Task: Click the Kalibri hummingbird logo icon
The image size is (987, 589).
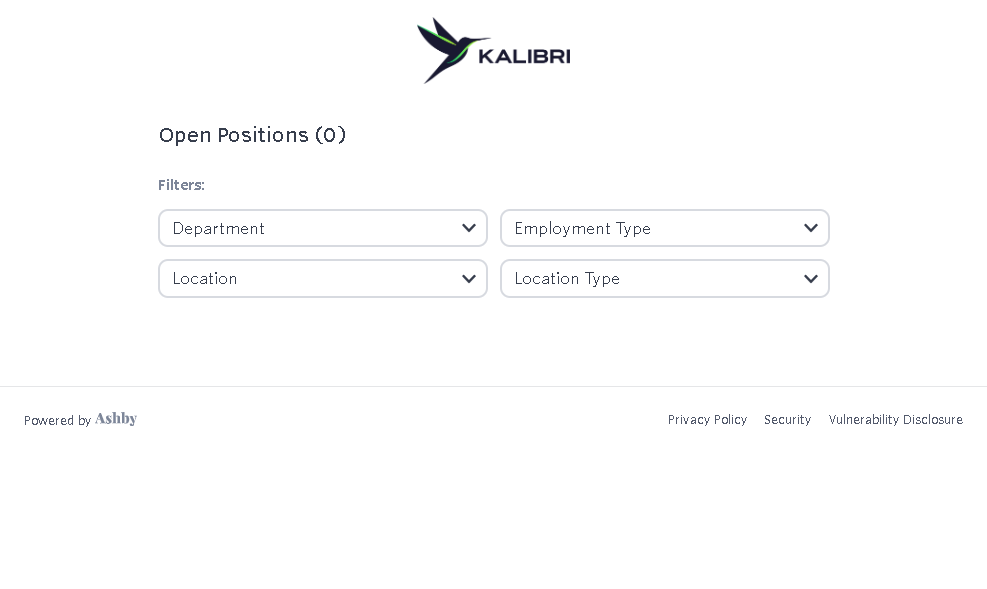Action: tap(445, 50)
